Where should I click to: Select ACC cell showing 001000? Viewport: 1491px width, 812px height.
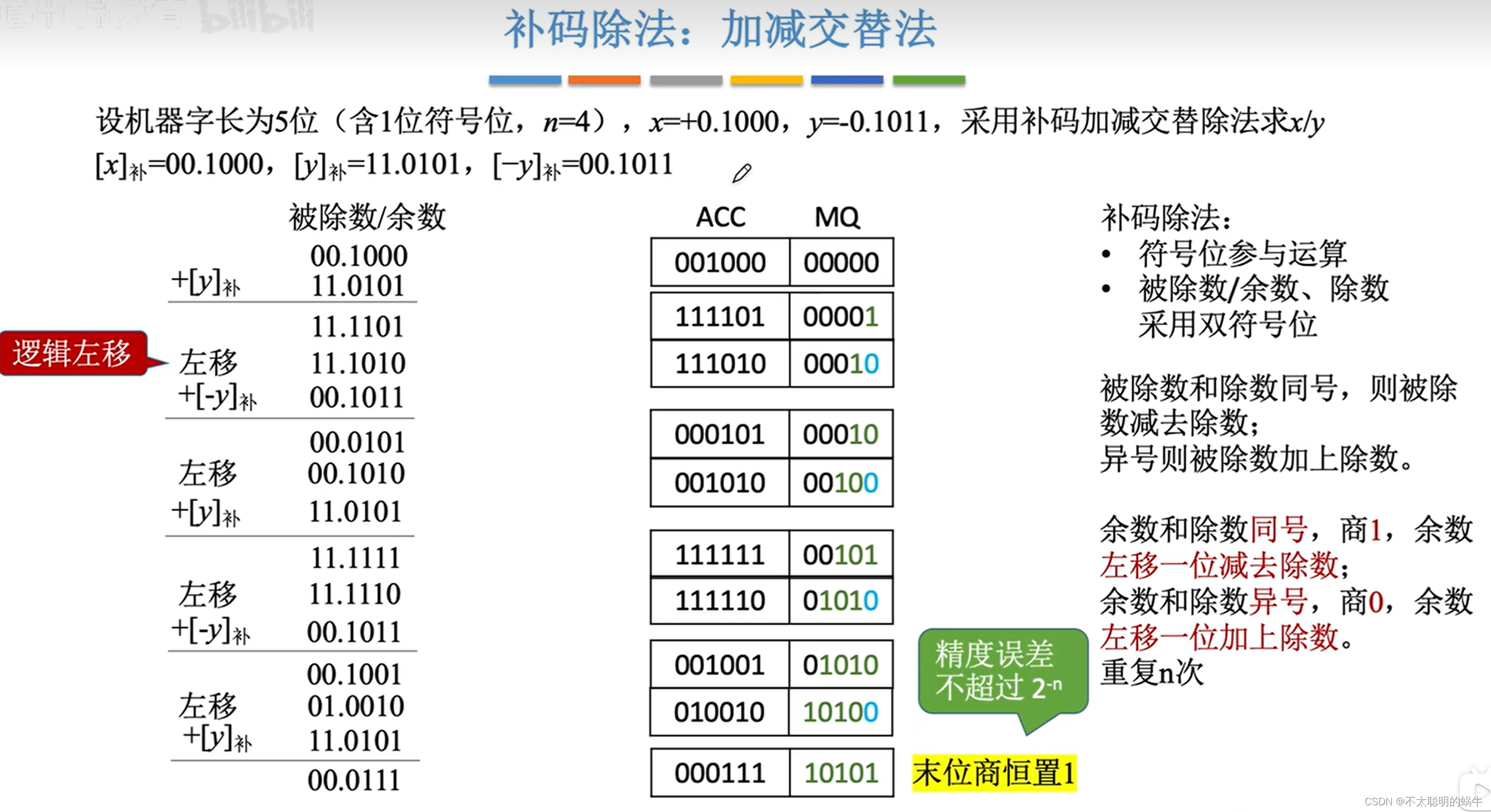[720, 263]
